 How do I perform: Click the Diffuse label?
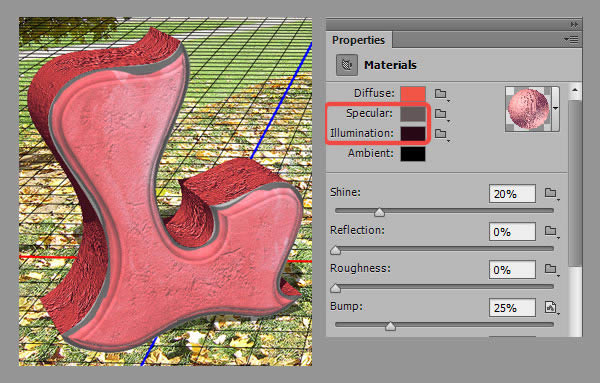[x=374, y=93]
